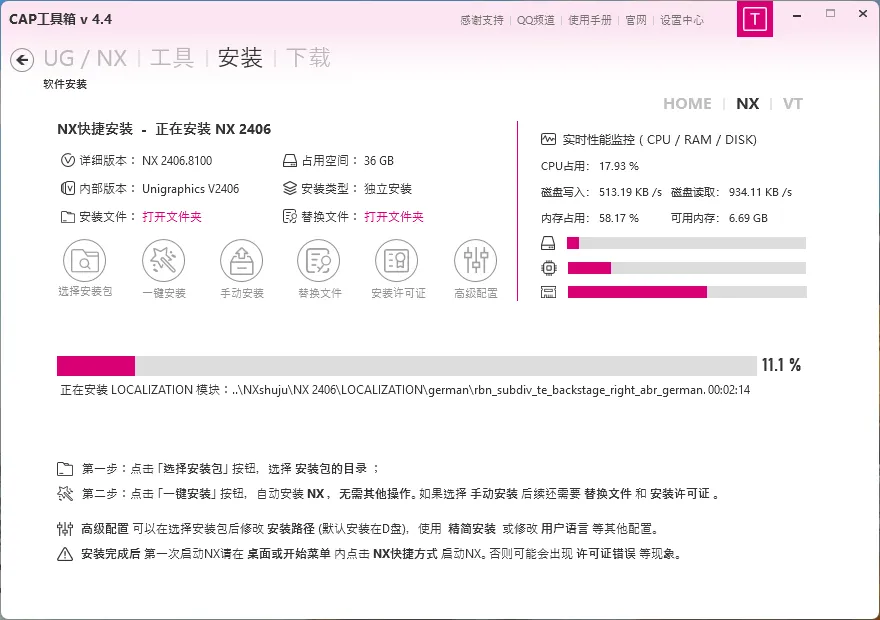Click the NX 2406.8100 version text
The height and width of the screenshot is (620, 880).
tap(177, 160)
